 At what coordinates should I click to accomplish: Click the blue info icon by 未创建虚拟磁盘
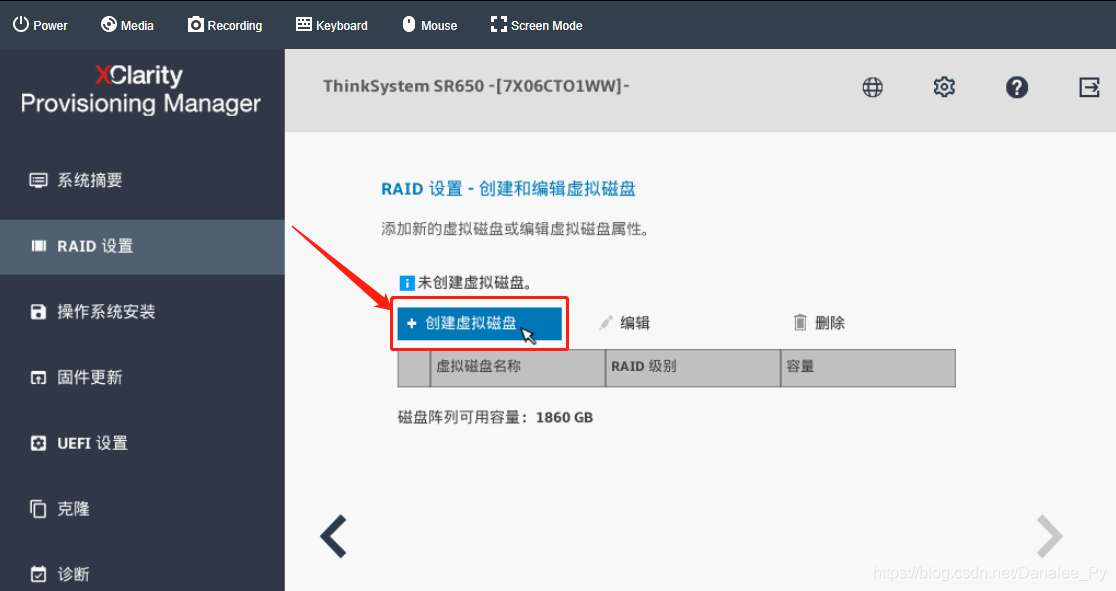[406, 283]
